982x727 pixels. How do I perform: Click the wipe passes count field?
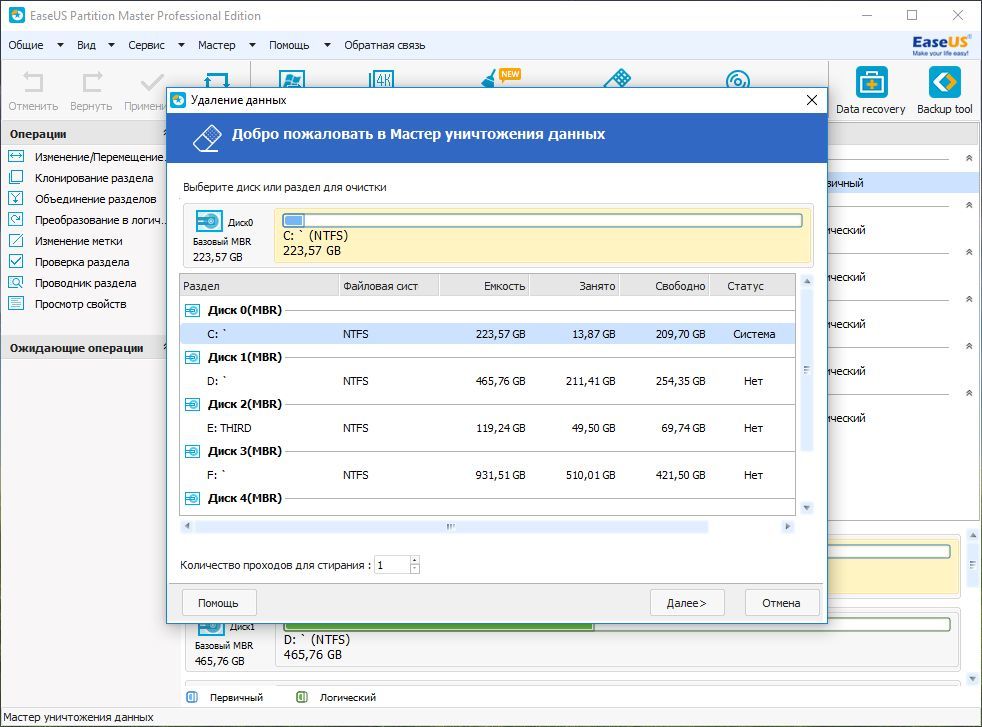[x=391, y=565]
